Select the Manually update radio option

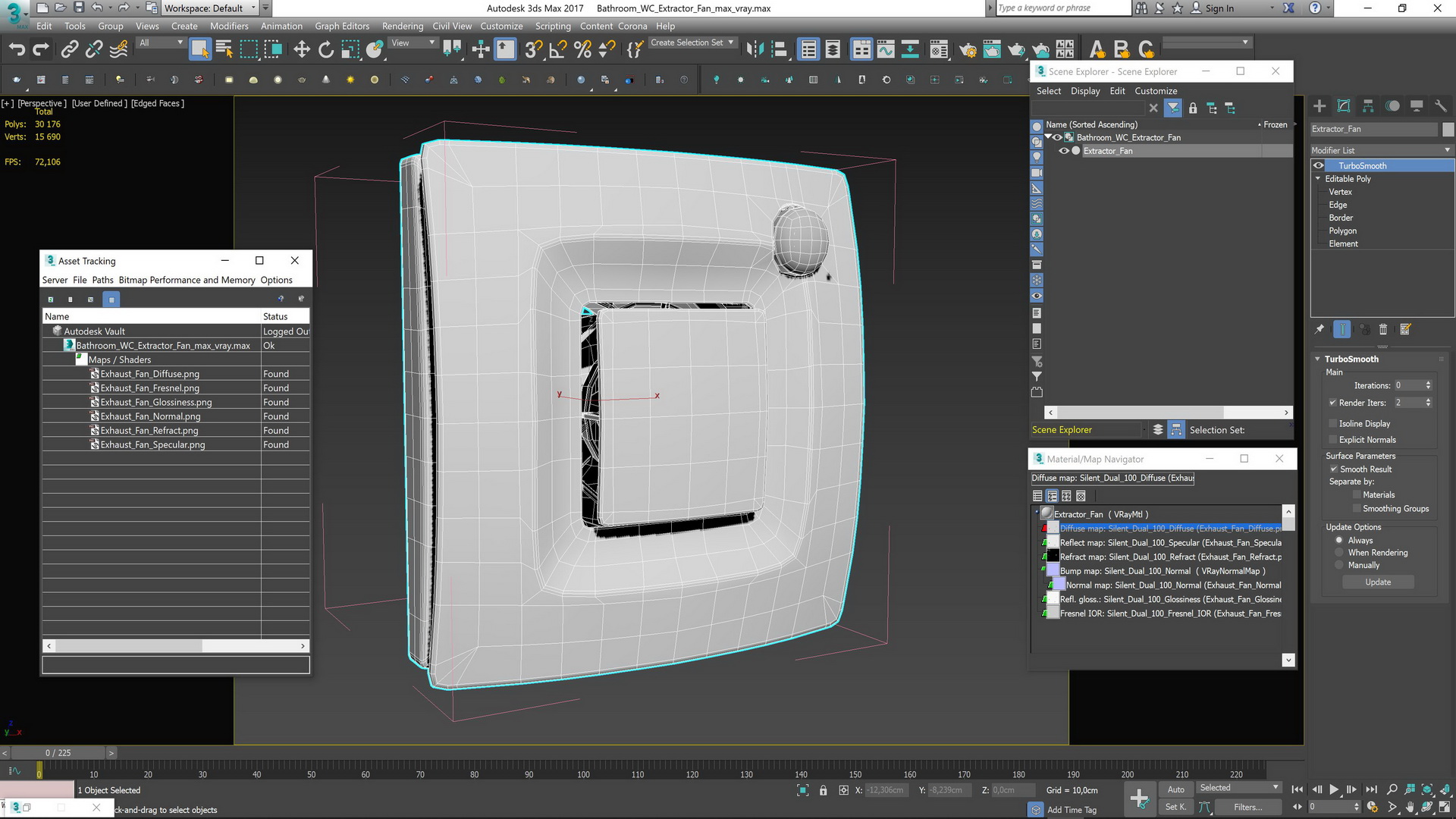pyautogui.click(x=1339, y=565)
